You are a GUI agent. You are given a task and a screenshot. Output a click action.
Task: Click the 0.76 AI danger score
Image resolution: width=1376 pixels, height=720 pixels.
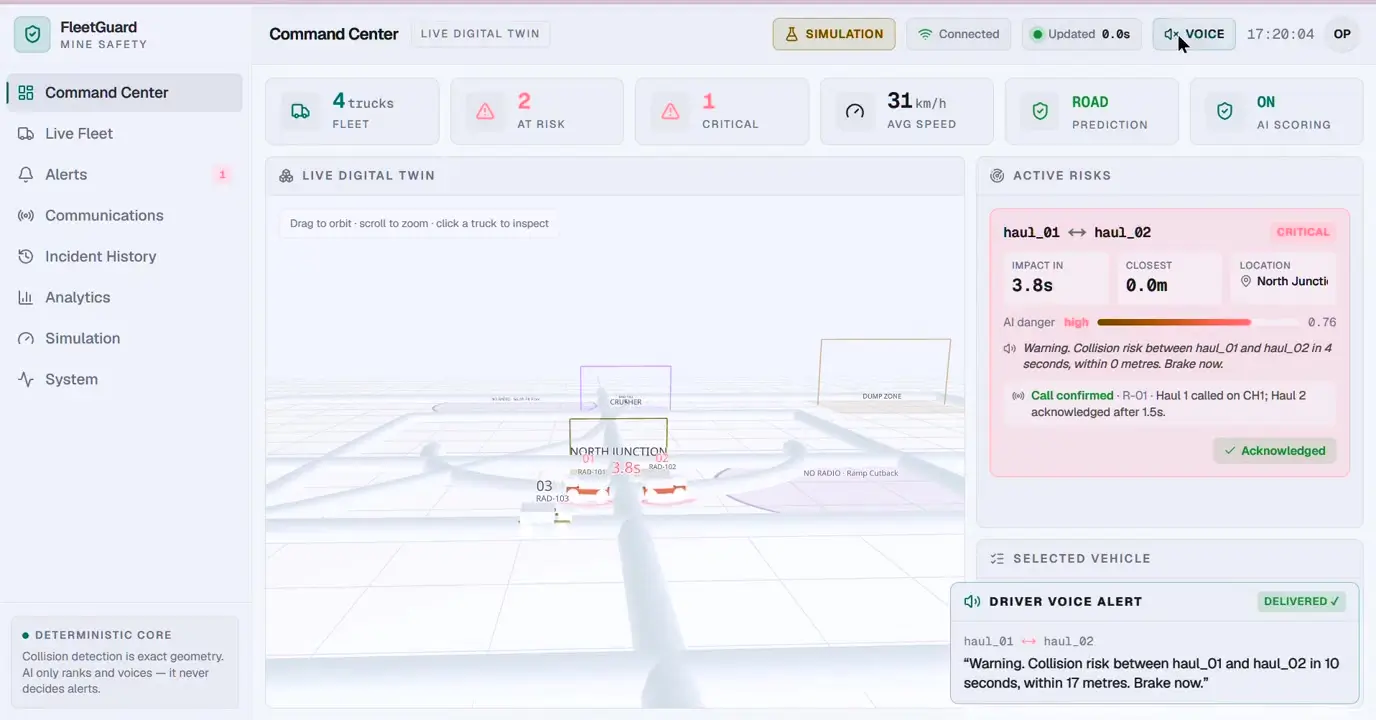[1322, 322]
